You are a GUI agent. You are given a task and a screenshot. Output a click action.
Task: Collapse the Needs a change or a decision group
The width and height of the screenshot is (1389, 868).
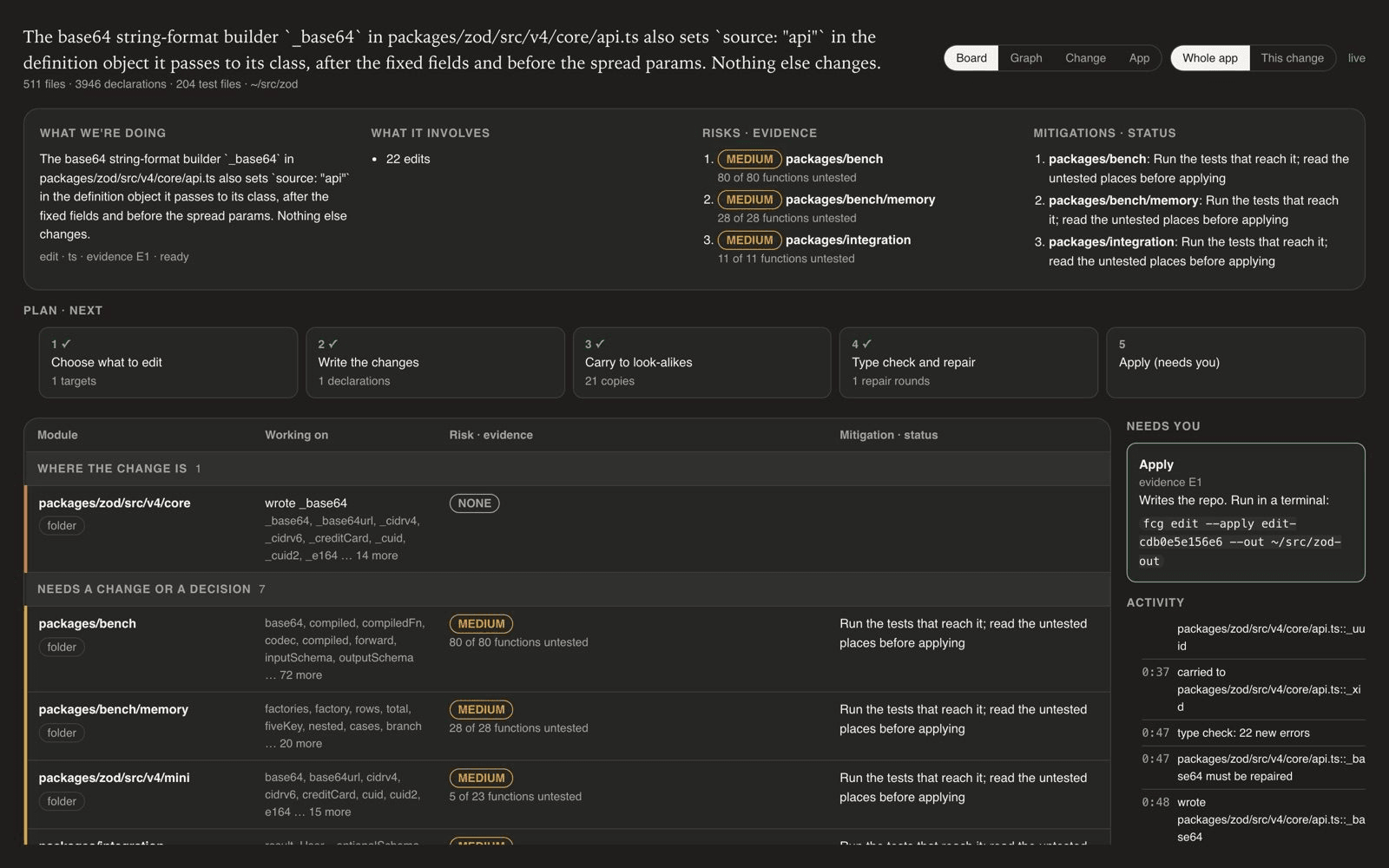[x=567, y=589]
